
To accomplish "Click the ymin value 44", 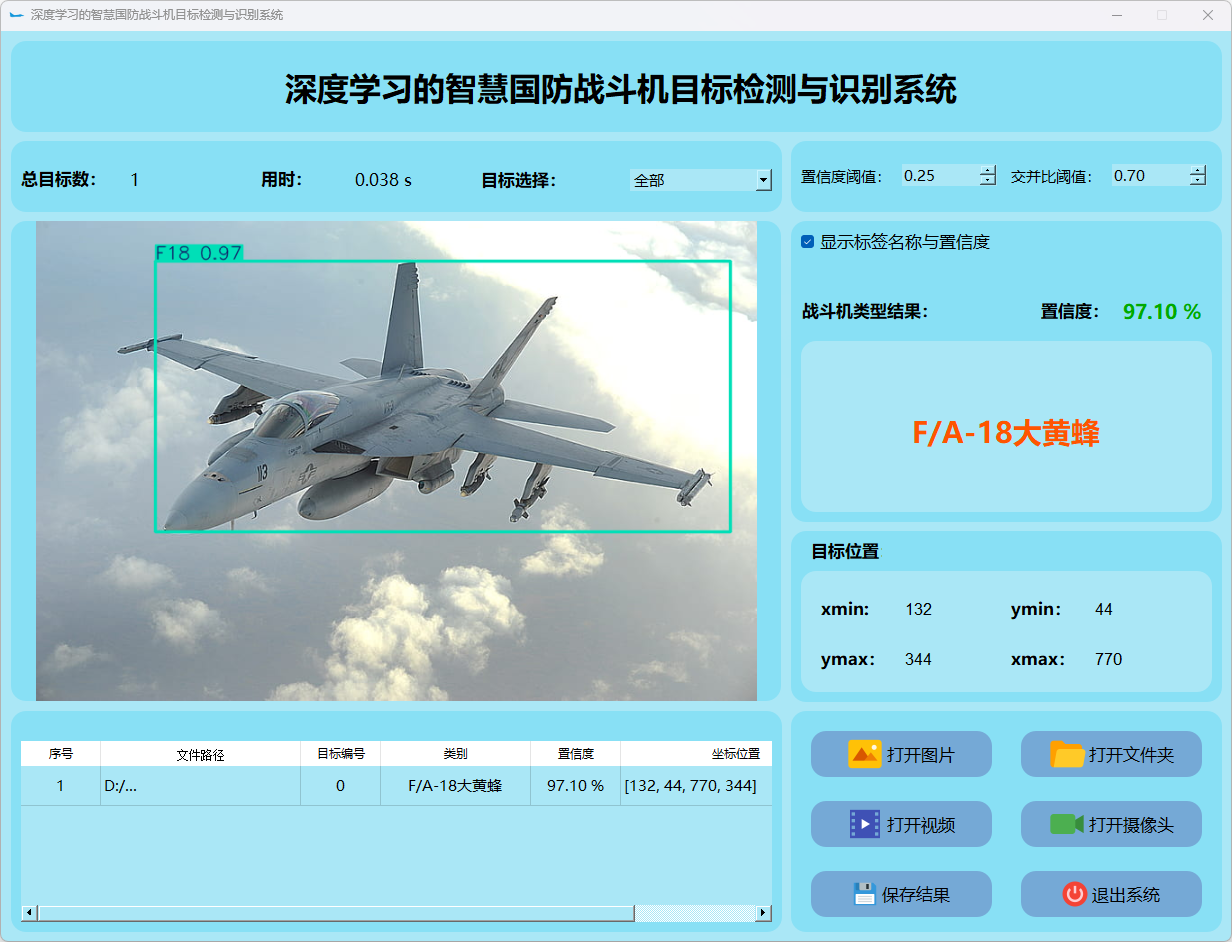I will (x=1104, y=609).
